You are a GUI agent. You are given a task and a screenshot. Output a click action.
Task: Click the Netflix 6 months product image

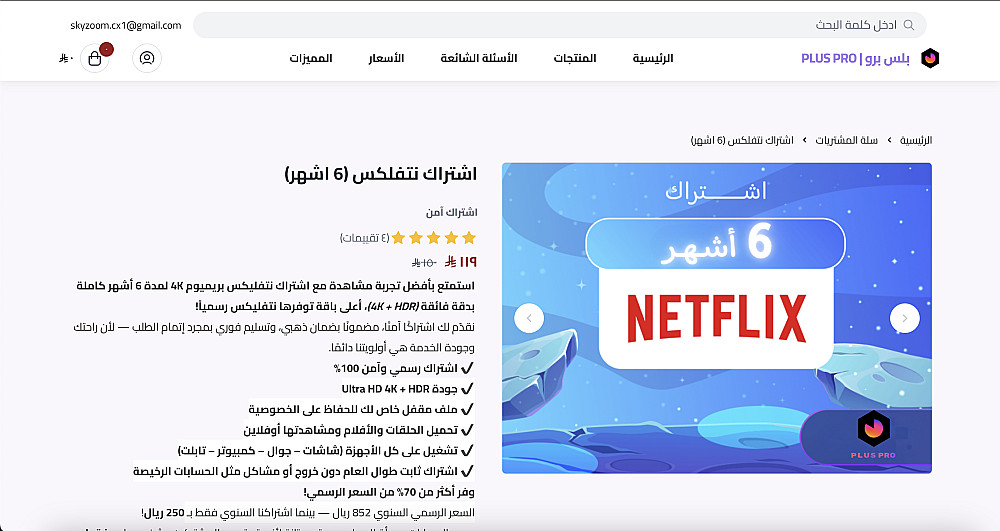[717, 318]
